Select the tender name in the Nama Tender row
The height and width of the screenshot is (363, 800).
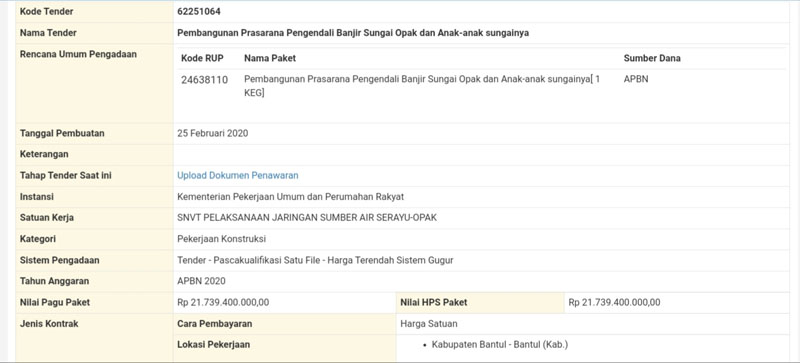pyautogui.click(x=353, y=33)
